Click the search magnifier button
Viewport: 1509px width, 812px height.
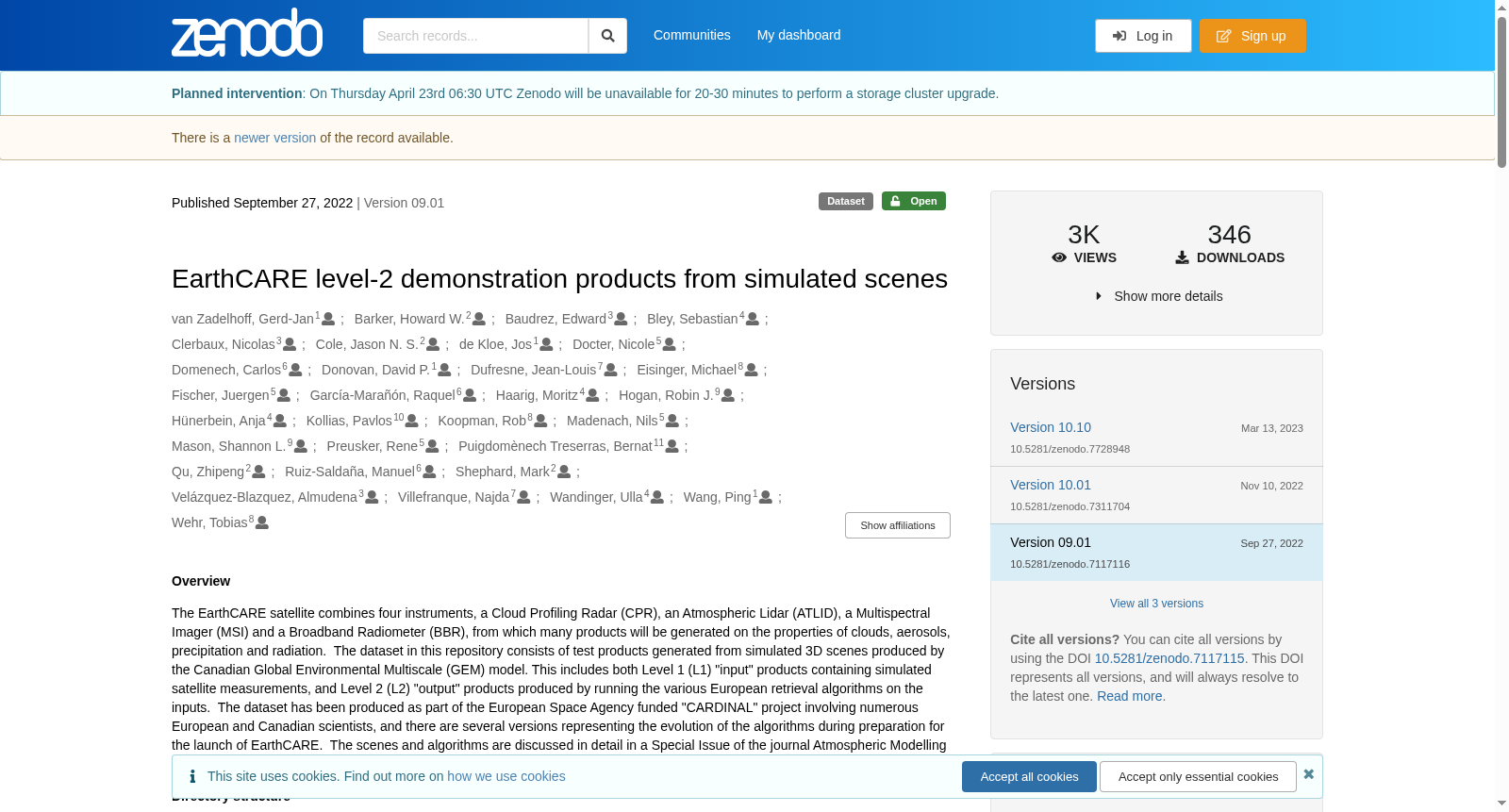pyautogui.click(x=607, y=36)
